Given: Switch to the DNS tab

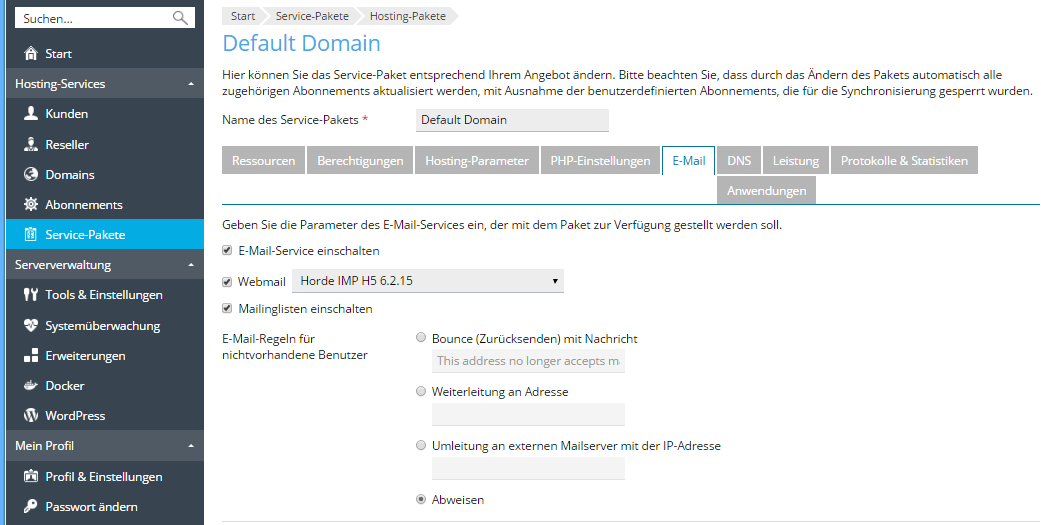Looking at the screenshot, I should 739,161.
